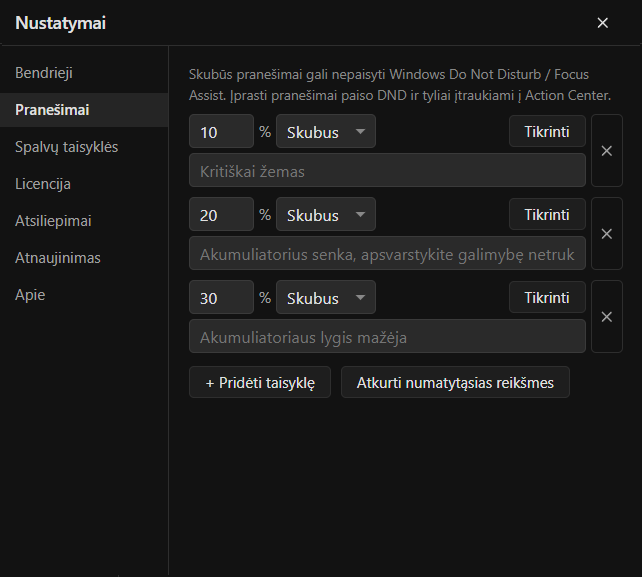Open the Skubus dropdown for 30% rule

pyautogui.click(x=326, y=298)
